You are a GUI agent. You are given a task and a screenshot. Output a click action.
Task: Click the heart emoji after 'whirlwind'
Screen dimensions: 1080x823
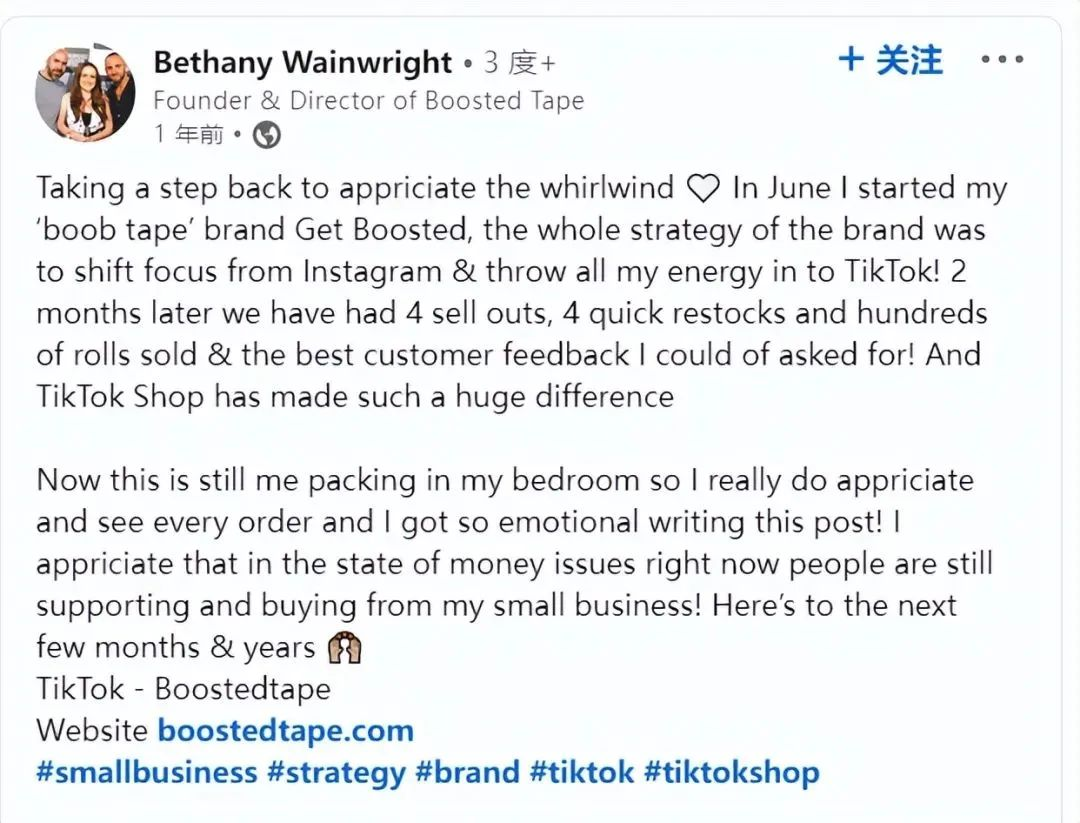pyautogui.click(x=704, y=188)
